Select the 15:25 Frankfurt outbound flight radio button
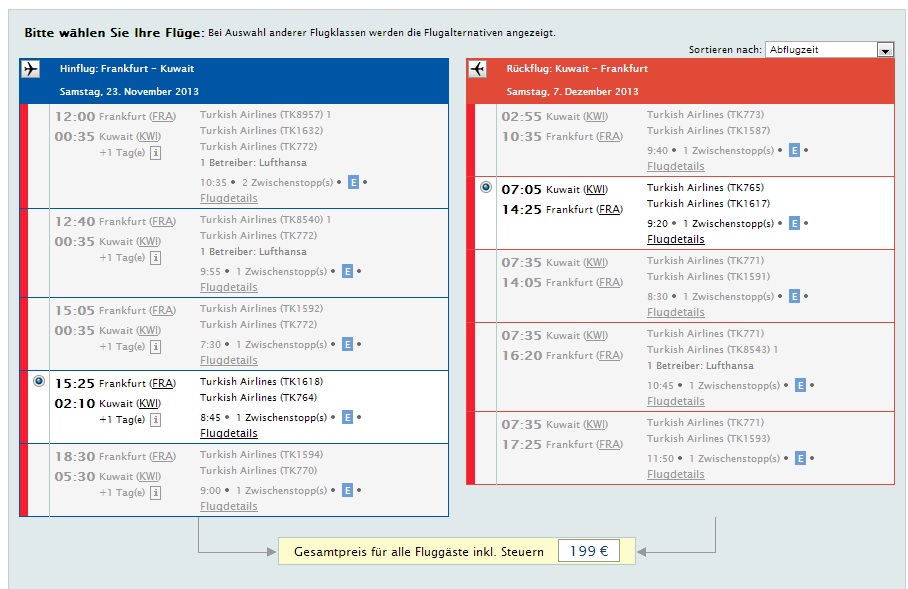The height and width of the screenshot is (589, 908). (39, 381)
